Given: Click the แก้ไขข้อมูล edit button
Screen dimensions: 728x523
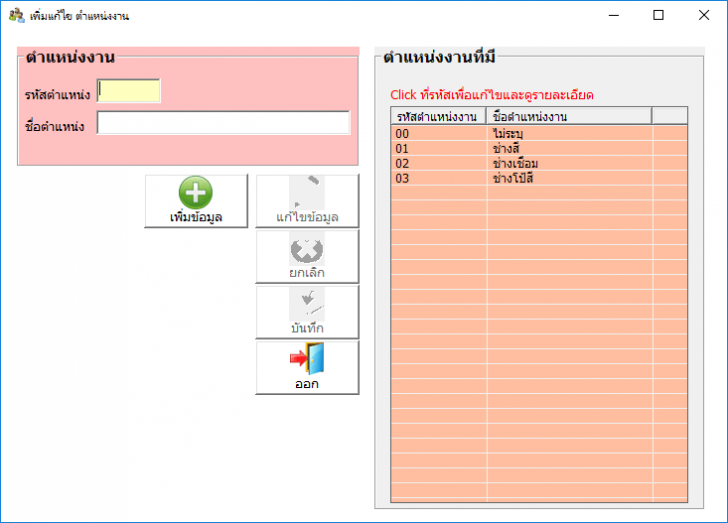Looking at the screenshot, I should 307,201.
